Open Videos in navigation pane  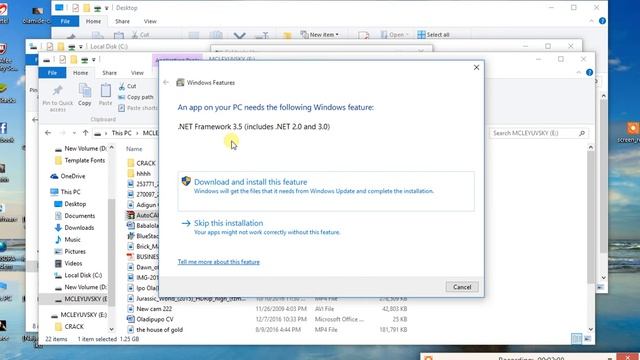point(69,263)
